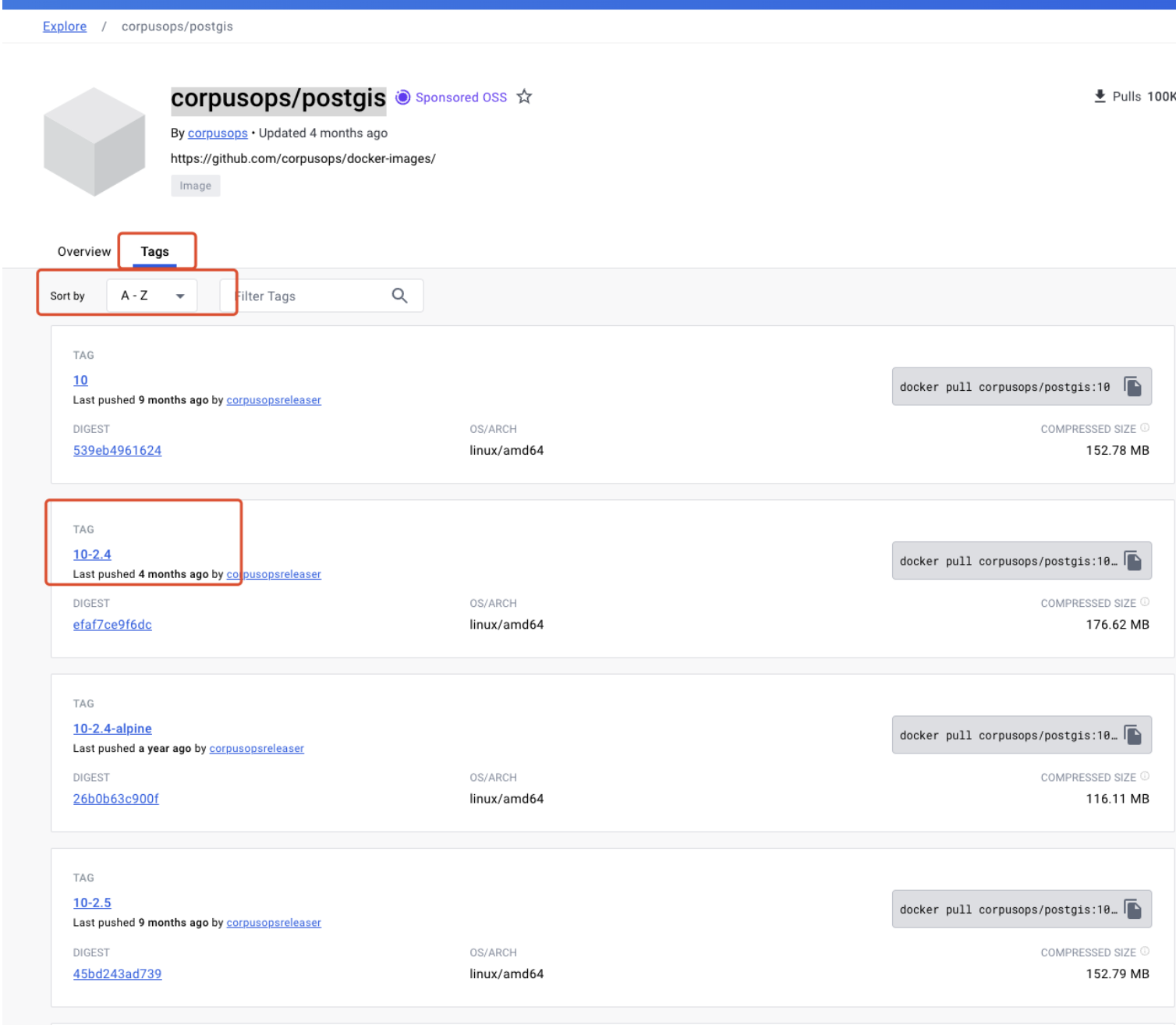Open the Sort by A - Z dropdown
This screenshot has height=1025, width=1176.
point(152,296)
